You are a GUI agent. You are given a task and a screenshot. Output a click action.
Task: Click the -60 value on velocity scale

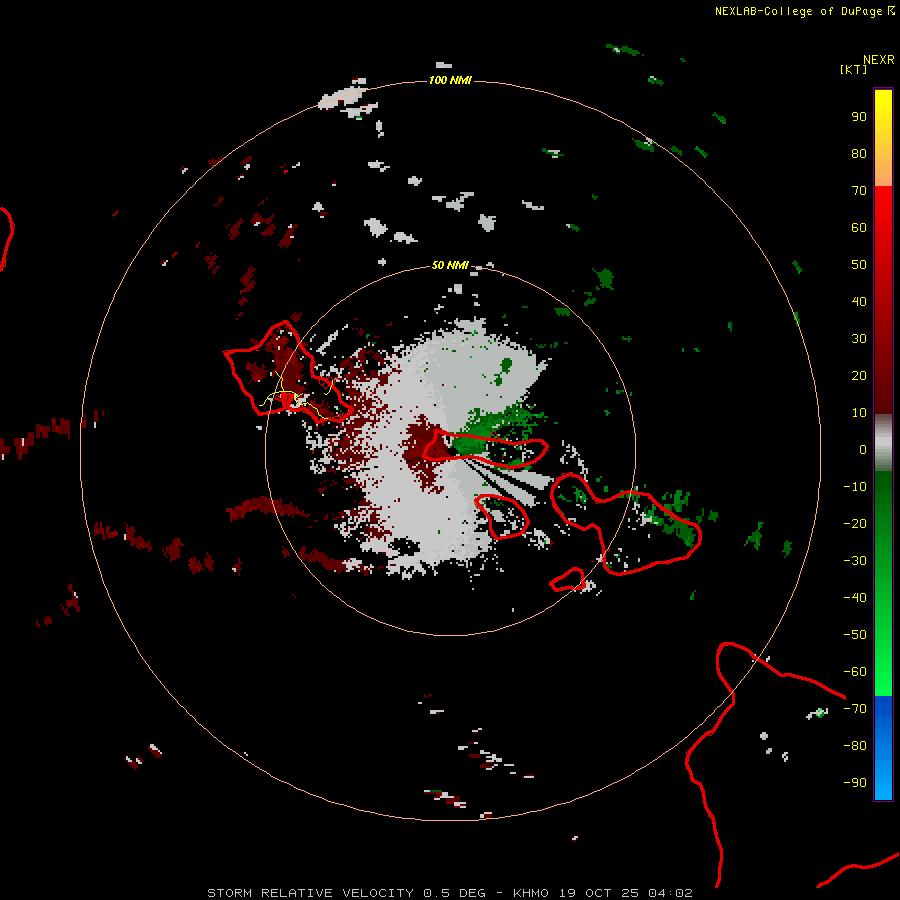pyautogui.click(x=855, y=672)
